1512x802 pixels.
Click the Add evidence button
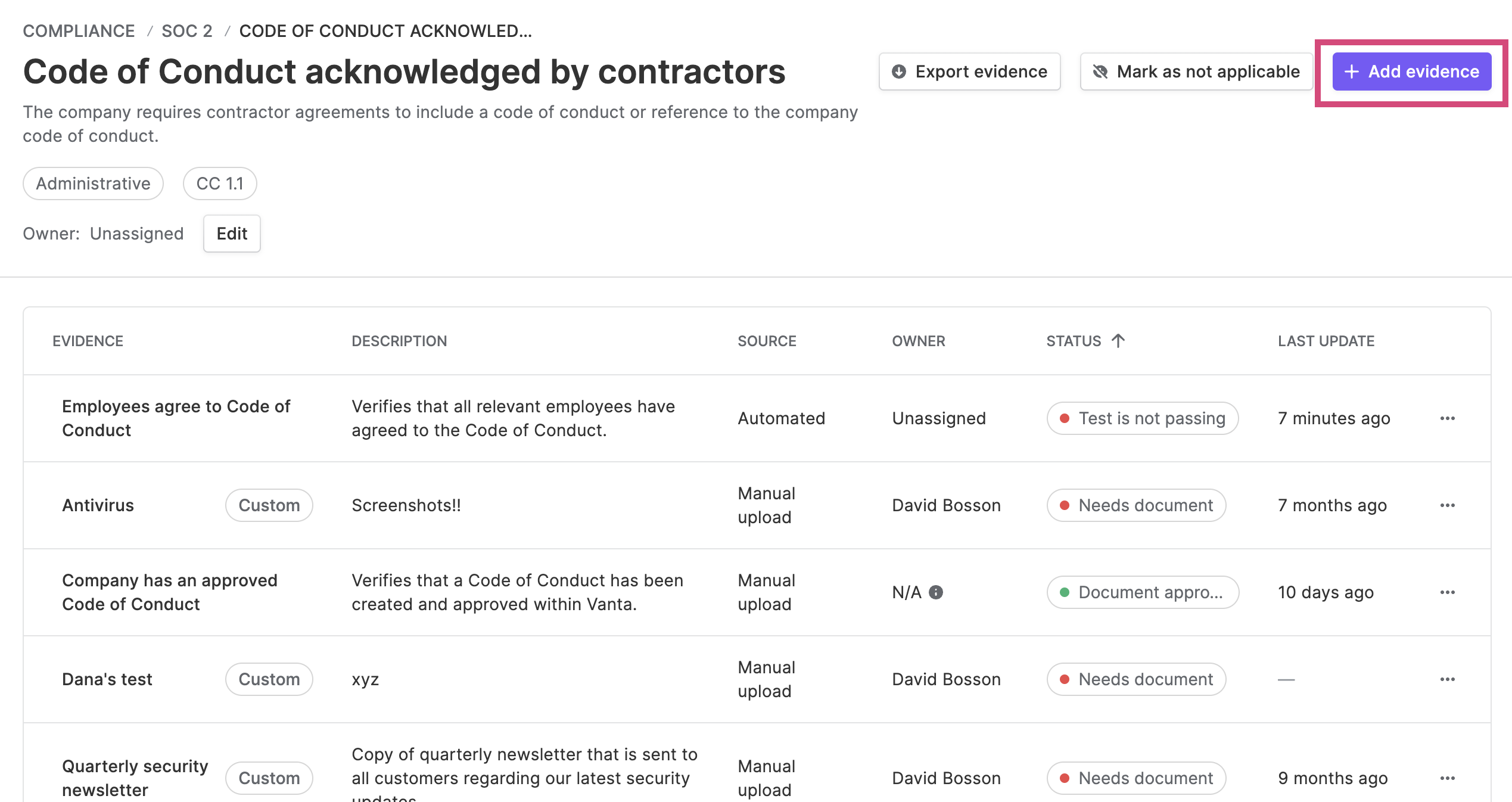click(x=1411, y=72)
